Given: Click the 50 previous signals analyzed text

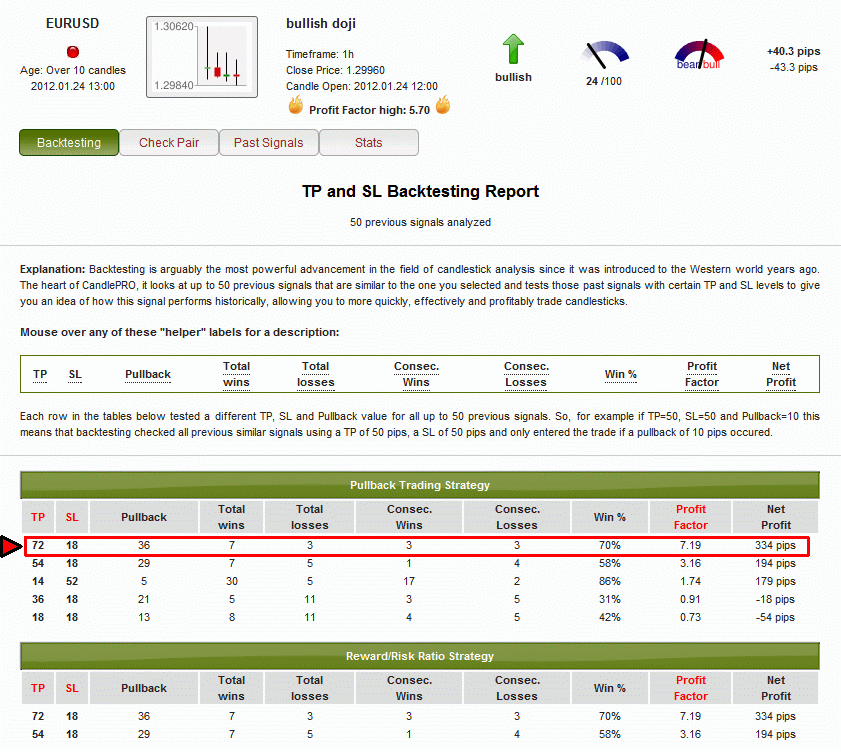Looking at the screenshot, I should tap(420, 222).
